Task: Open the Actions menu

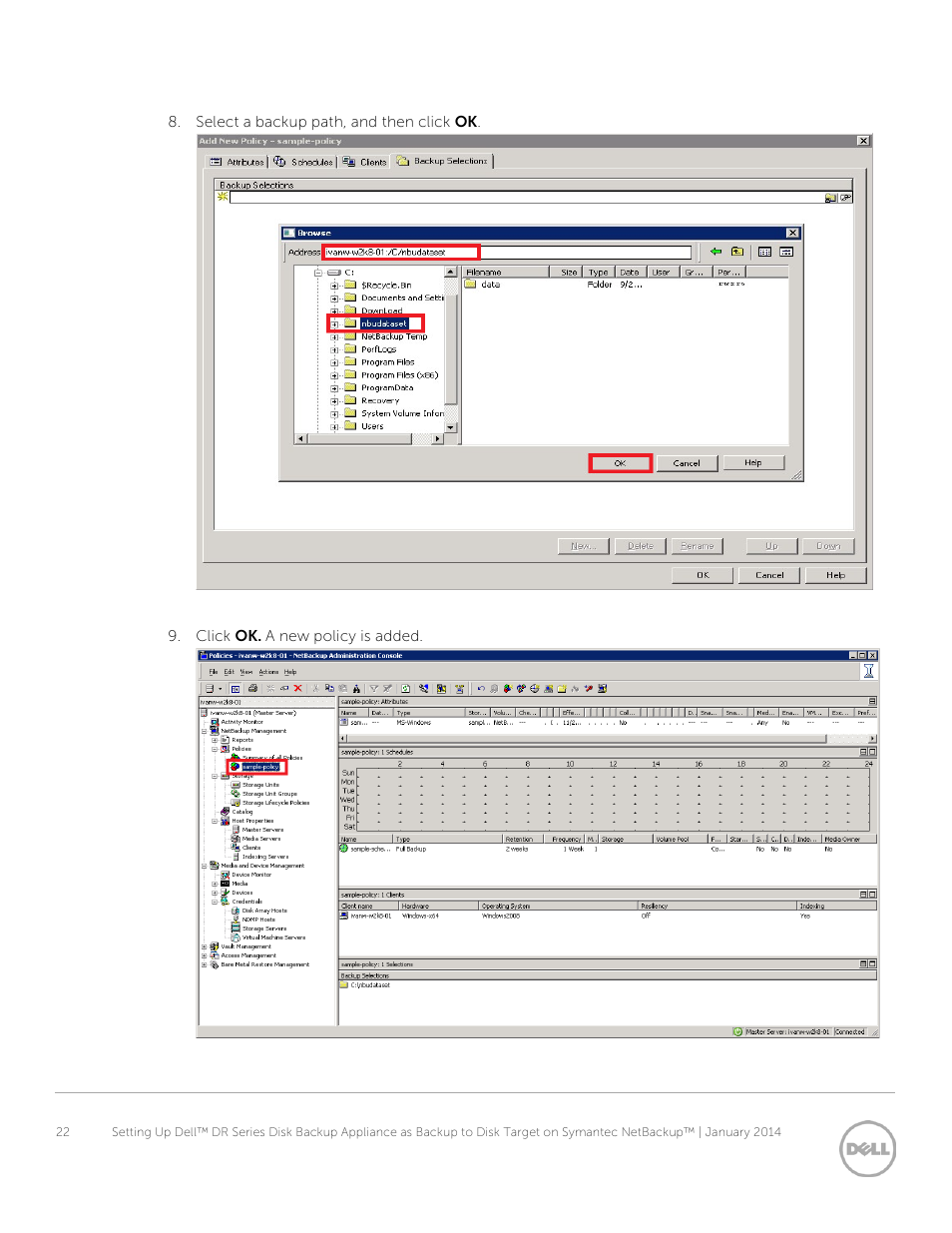Action: (x=268, y=672)
